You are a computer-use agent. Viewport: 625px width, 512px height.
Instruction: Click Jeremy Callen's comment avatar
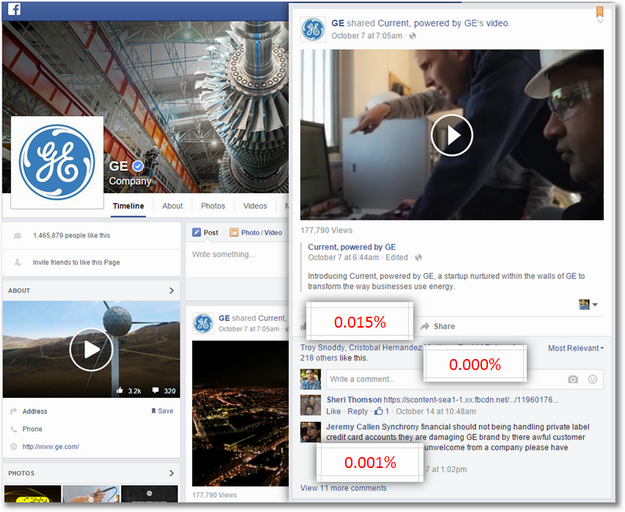[x=311, y=432]
